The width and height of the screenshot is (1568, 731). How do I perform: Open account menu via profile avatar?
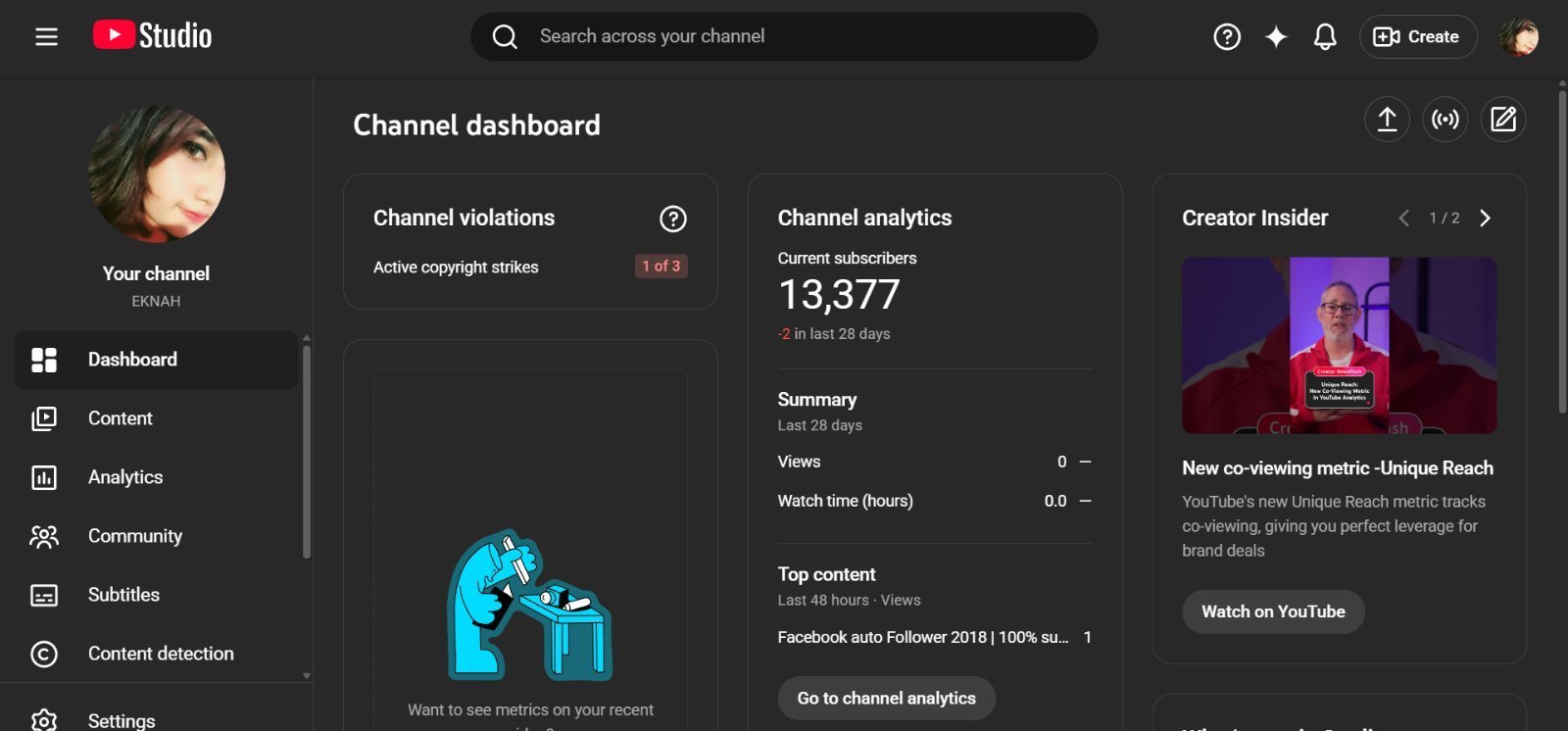pyautogui.click(x=1519, y=36)
